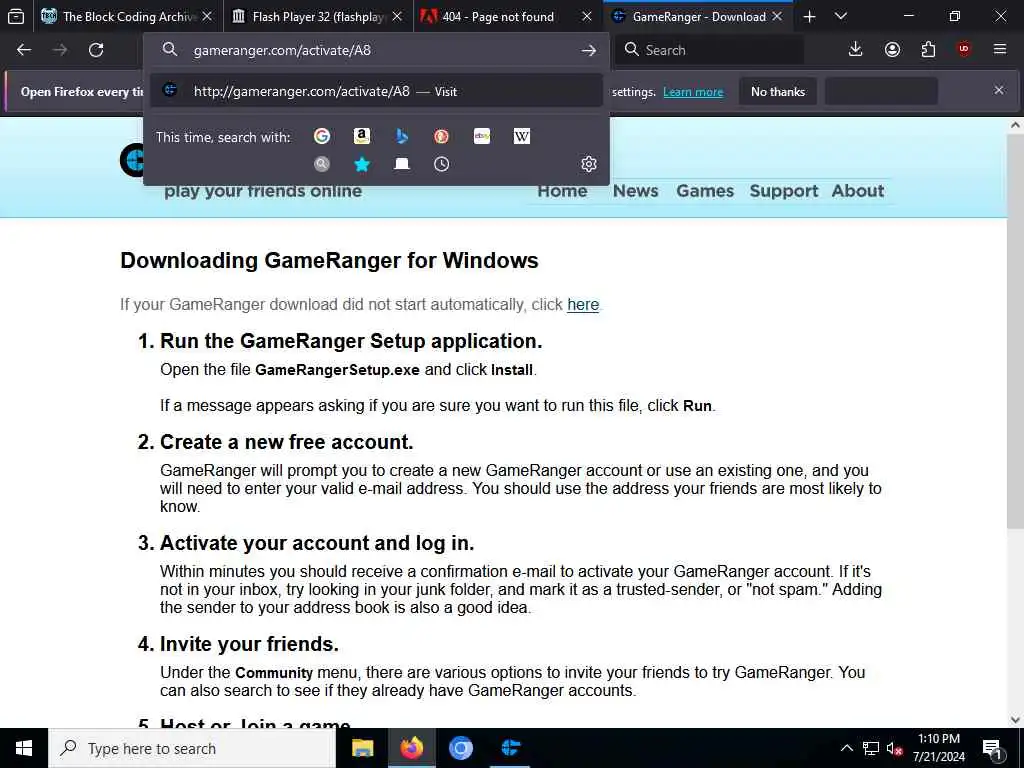Click the gray magnifier search engine icon
The height and width of the screenshot is (768, 1024).
[x=322, y=164]
